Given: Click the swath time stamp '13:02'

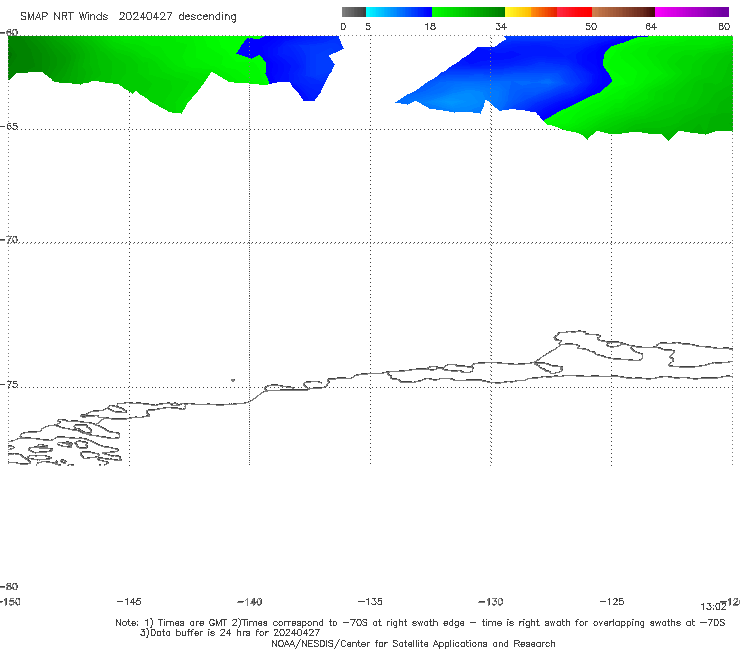Looking at the screenshot, I should pyautogui.click(x=713, y=607).
